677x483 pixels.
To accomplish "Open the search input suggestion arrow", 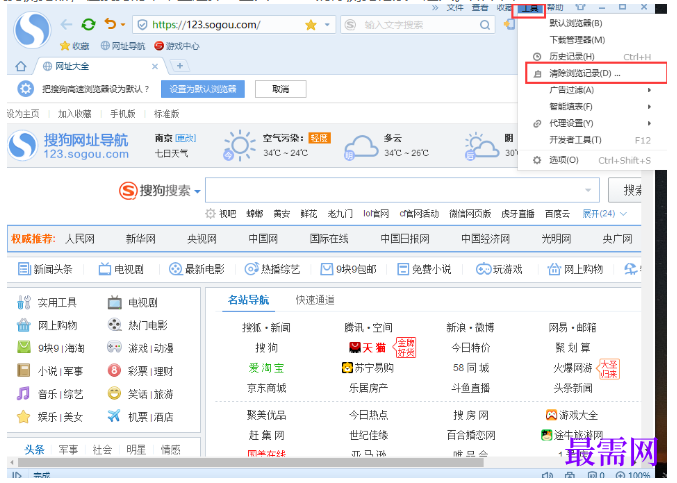I will [588, 190].
